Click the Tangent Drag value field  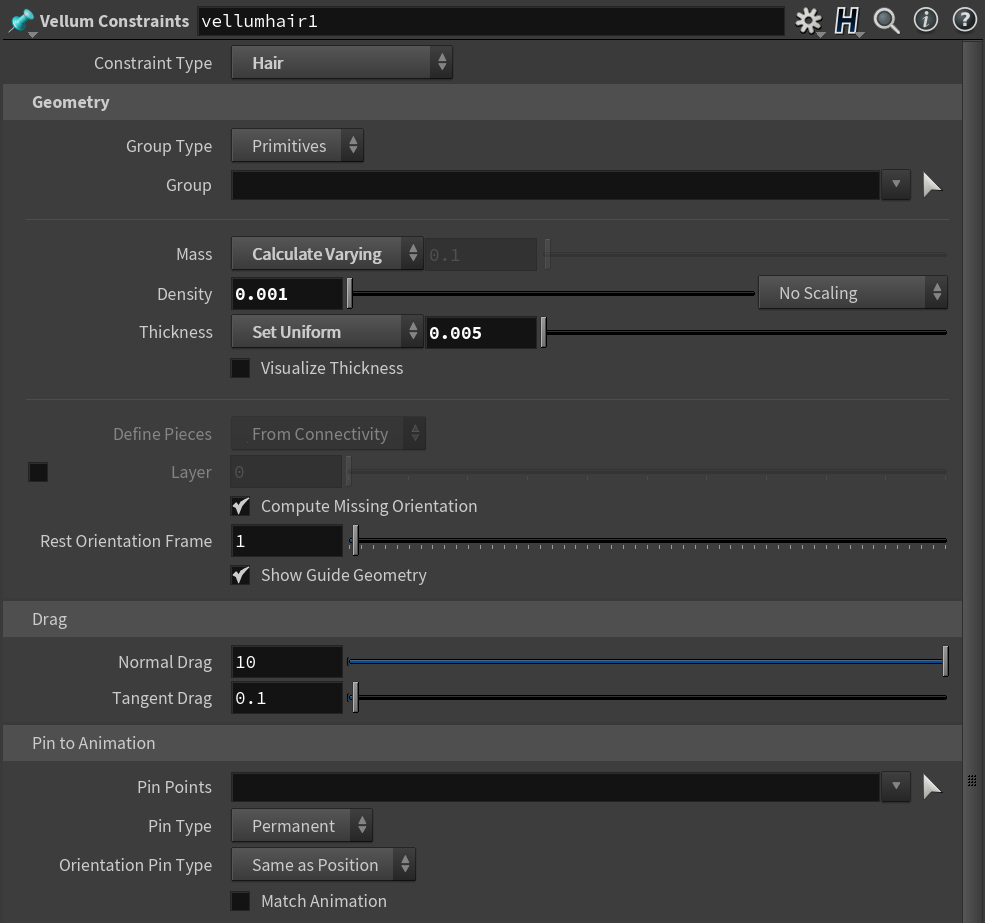[287, 698]
